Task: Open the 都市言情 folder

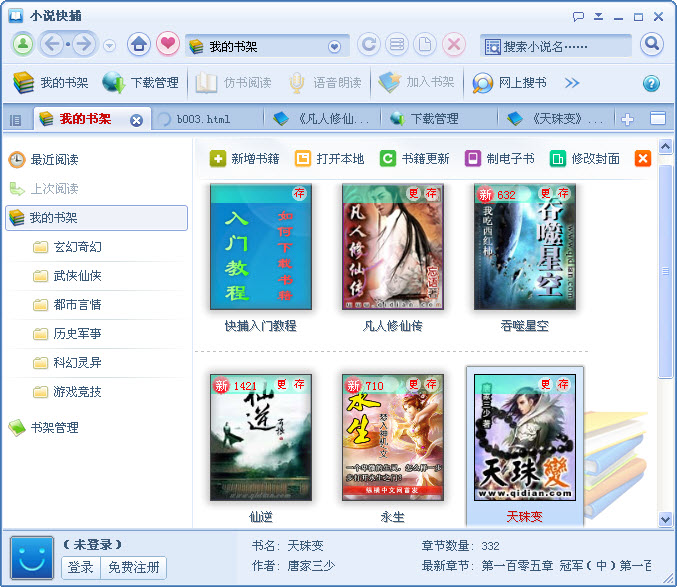Action: pos(67,305)
